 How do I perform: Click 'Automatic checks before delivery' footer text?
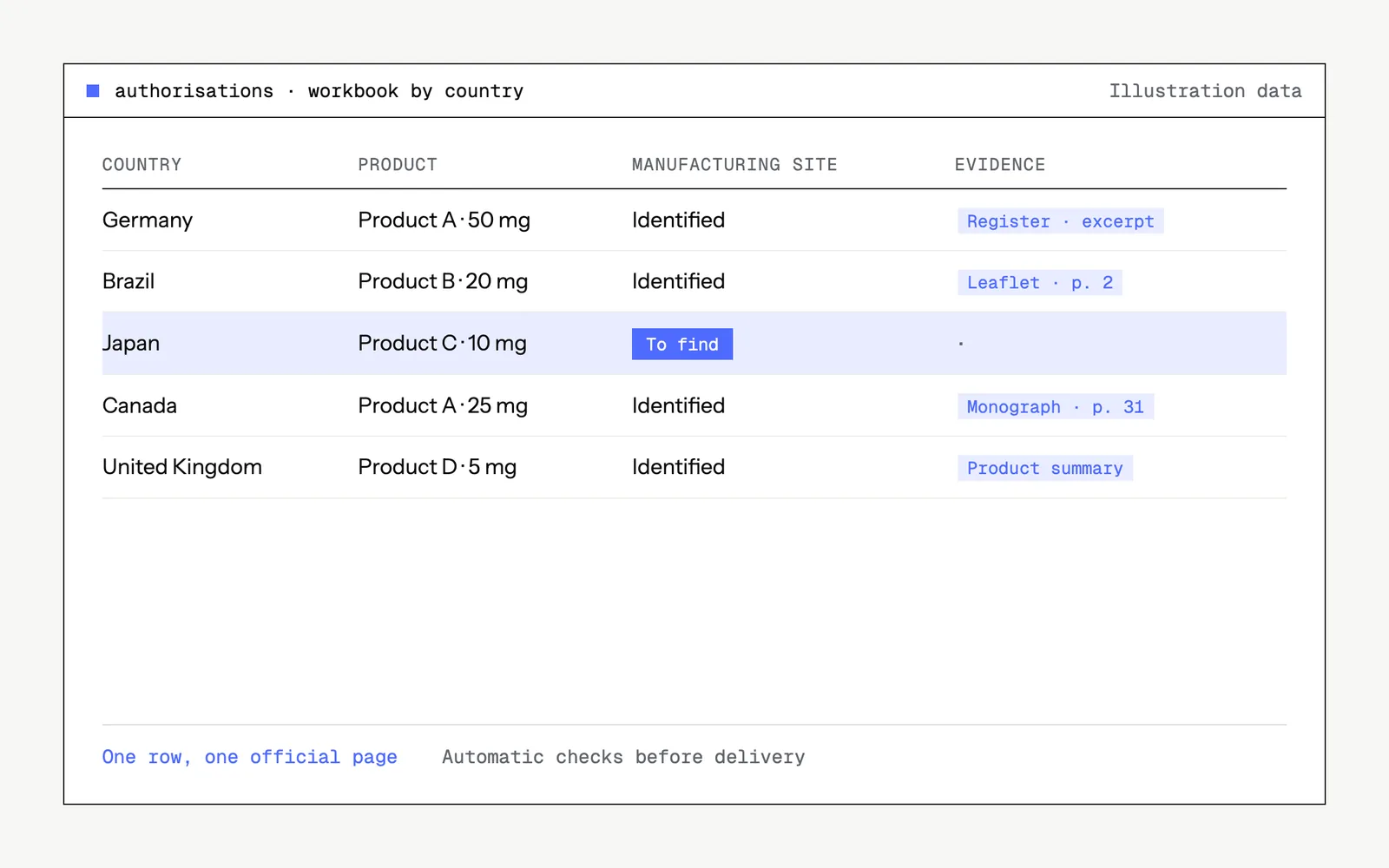pyautogui.click(x=623, y=757)
